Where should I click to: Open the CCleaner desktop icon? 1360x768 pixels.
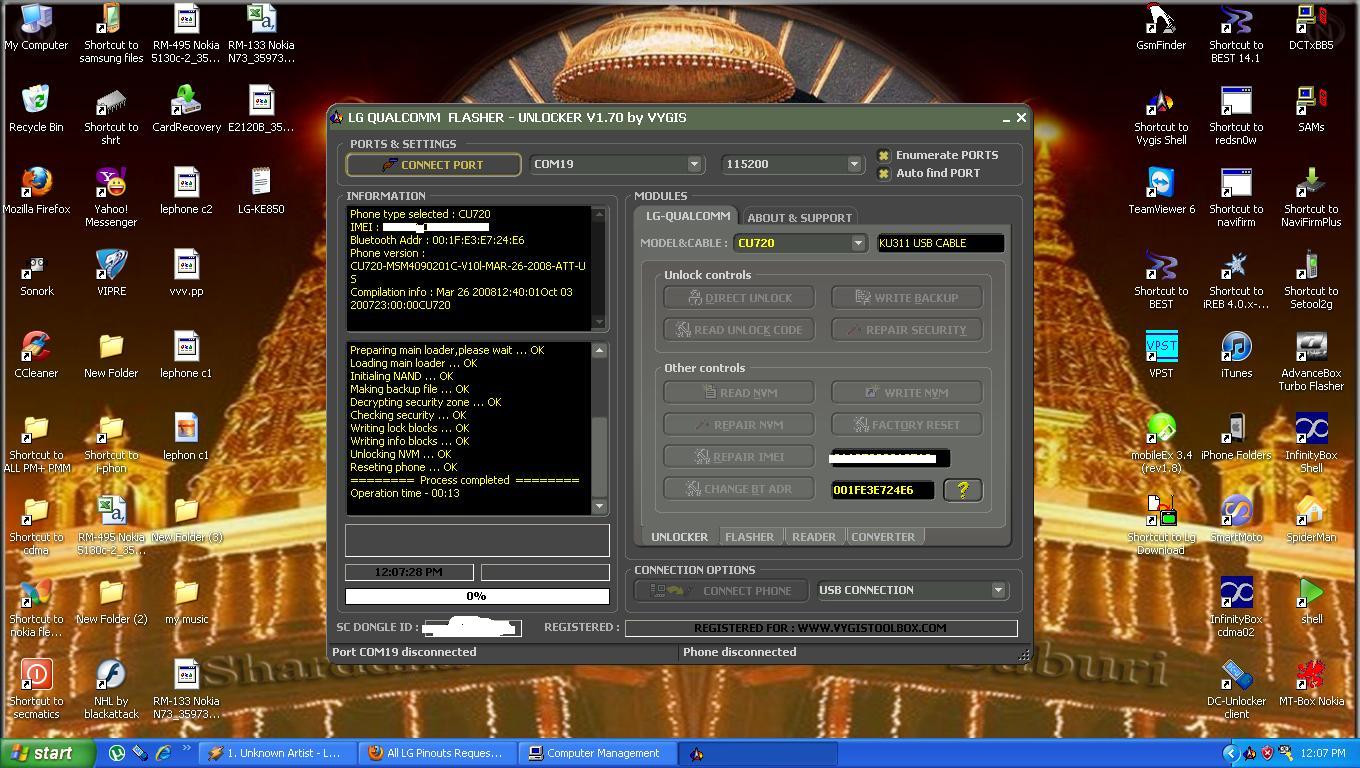[36, 355]
